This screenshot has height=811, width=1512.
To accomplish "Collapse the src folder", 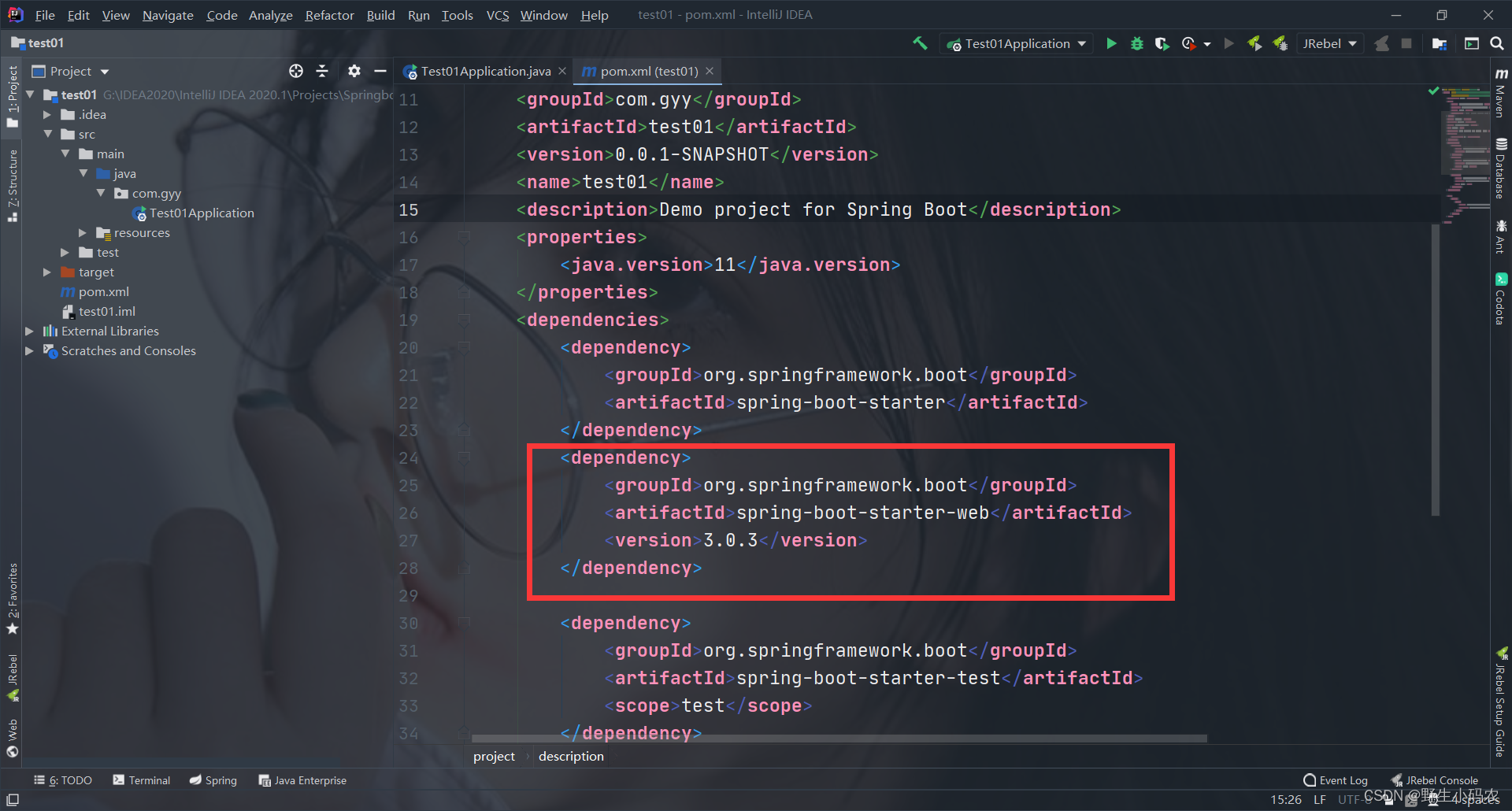I will pos(48,135).
